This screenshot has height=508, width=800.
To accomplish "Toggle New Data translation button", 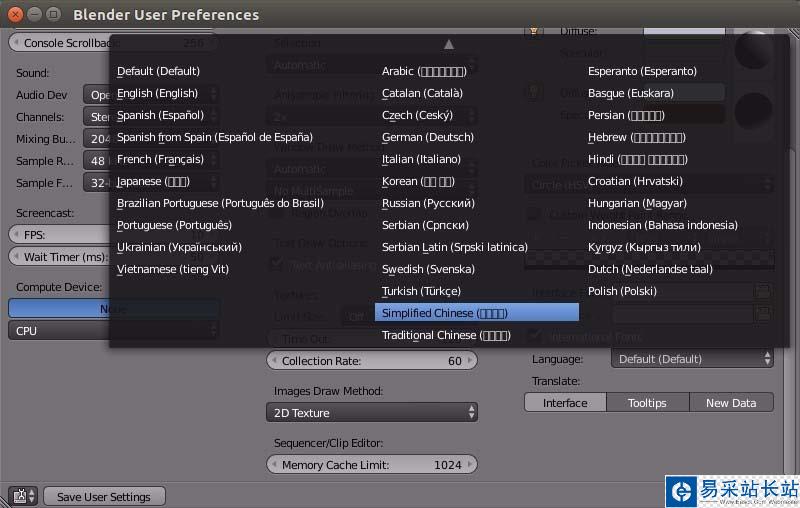I will pyautogui.click(x=731, y=402).
